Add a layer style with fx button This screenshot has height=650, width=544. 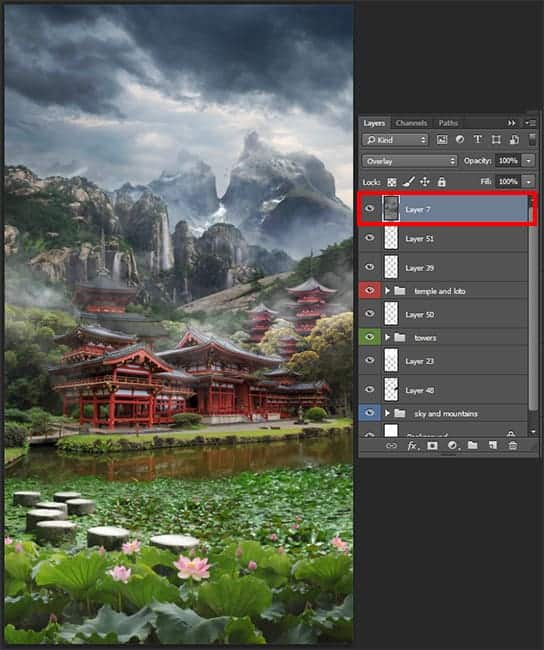click(412, 446)
